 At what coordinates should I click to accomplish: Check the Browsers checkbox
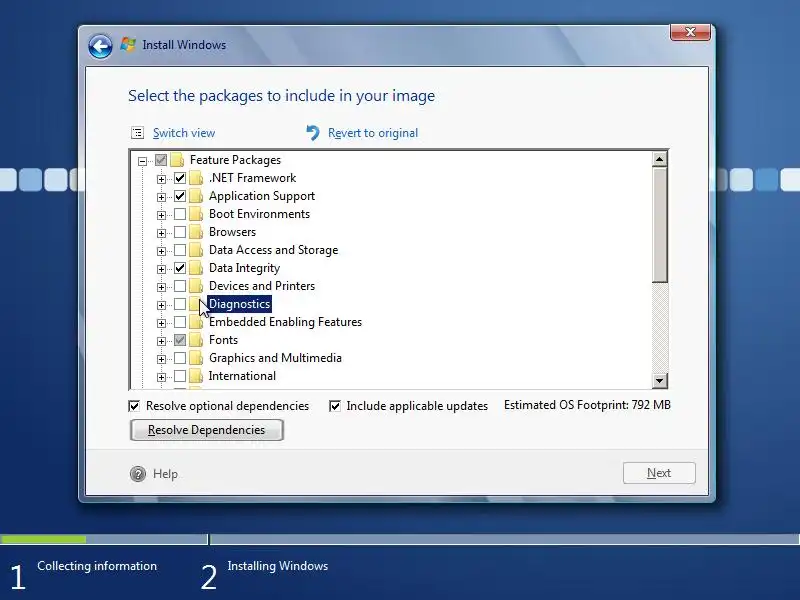(x=180, y=232)
